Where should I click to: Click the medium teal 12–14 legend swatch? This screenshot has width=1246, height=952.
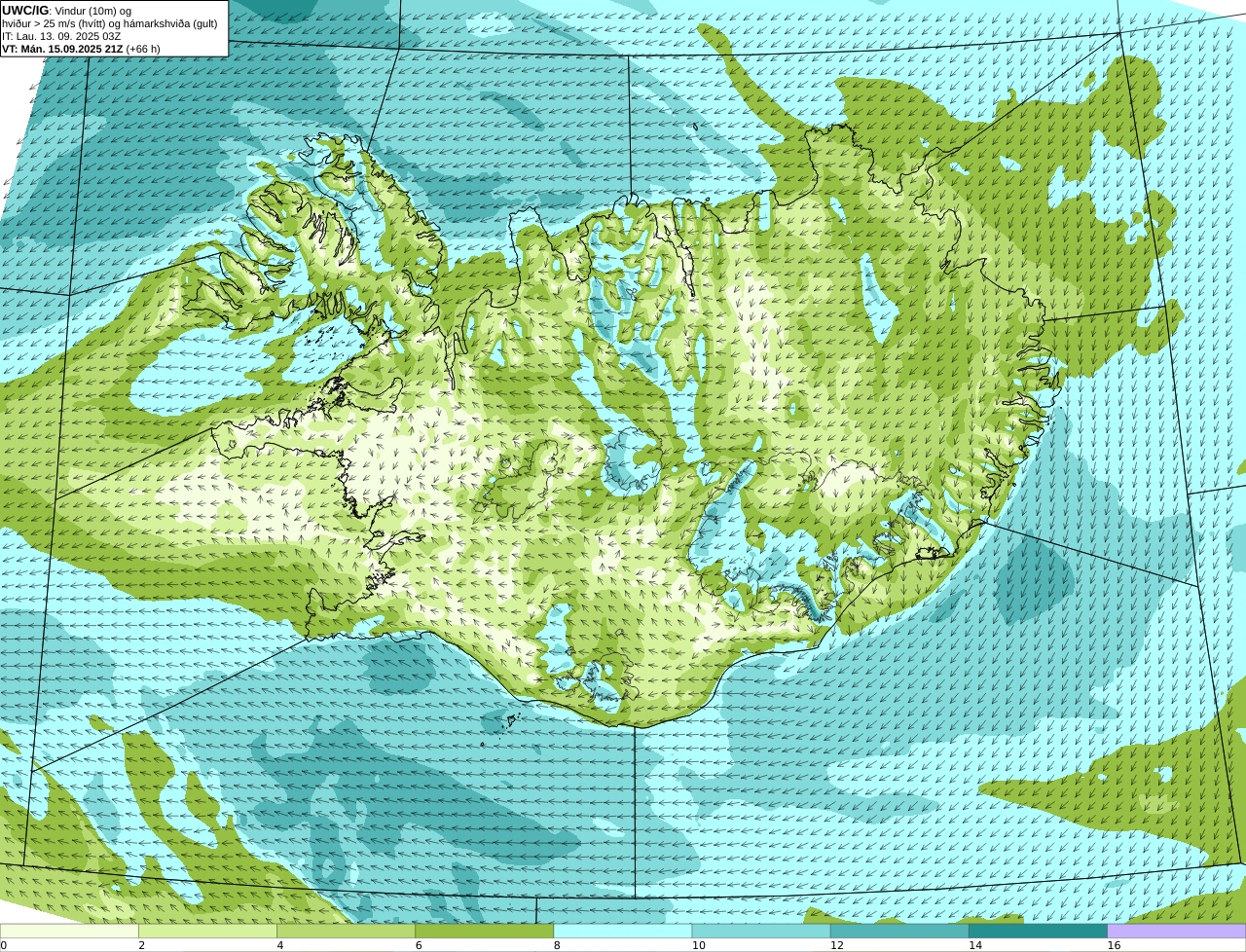(x=899, y=932)
